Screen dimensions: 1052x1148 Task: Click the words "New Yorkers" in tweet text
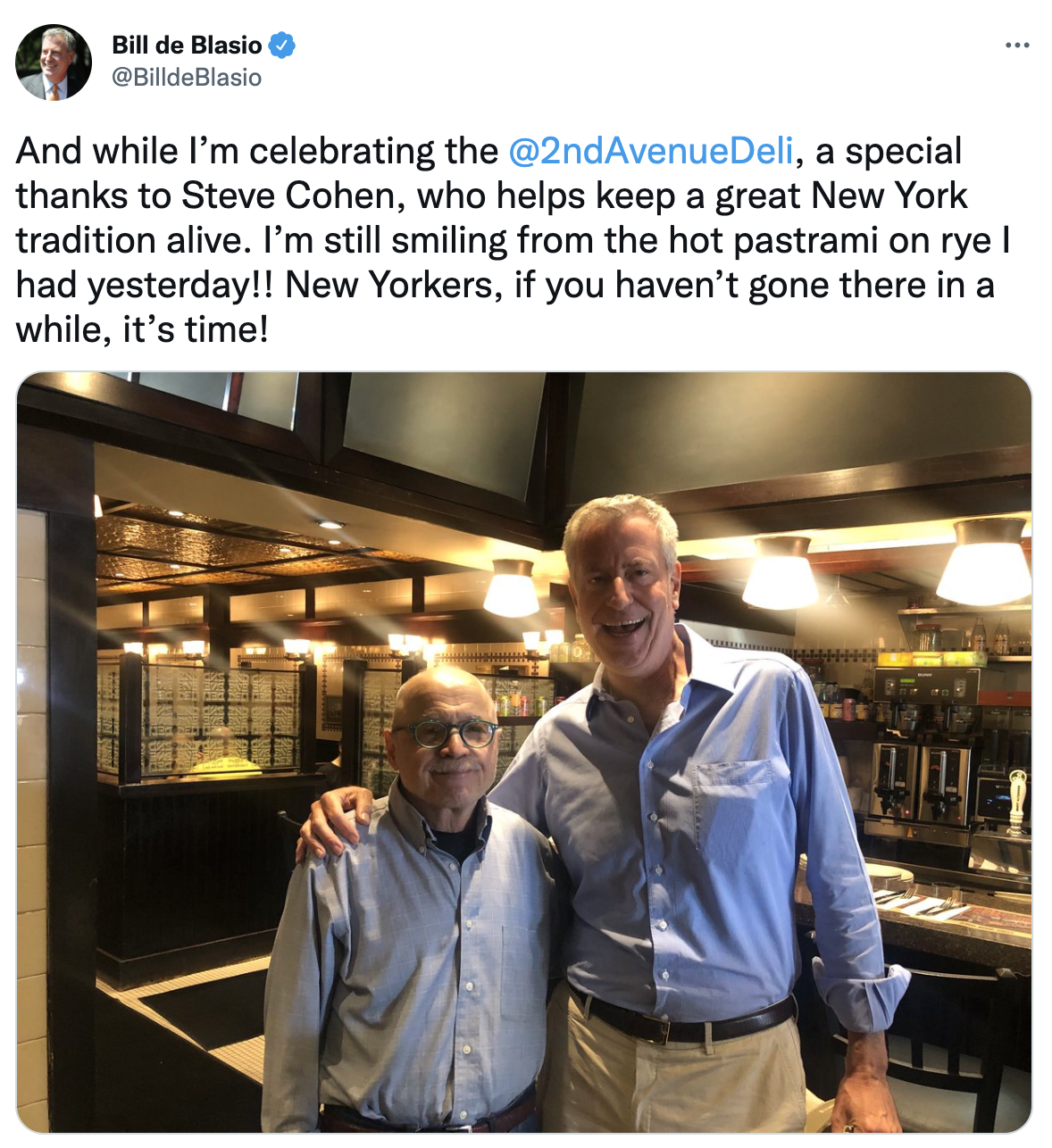(x=388, y=285)
